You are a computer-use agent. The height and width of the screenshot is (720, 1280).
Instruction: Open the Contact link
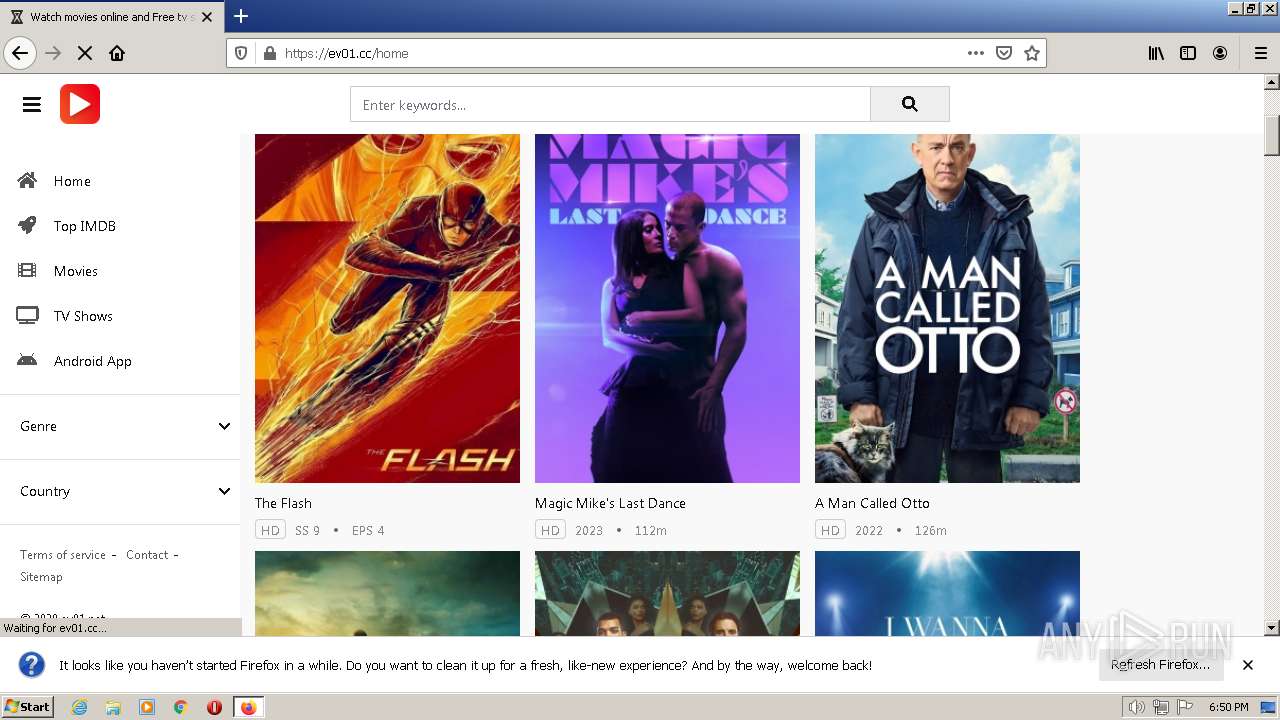[147, 555]
